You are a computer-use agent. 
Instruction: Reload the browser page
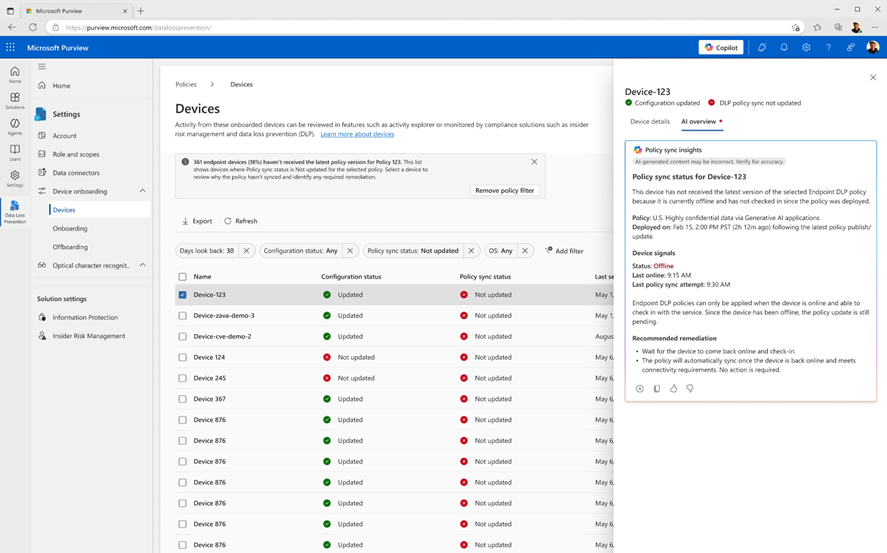pos(33,27)
